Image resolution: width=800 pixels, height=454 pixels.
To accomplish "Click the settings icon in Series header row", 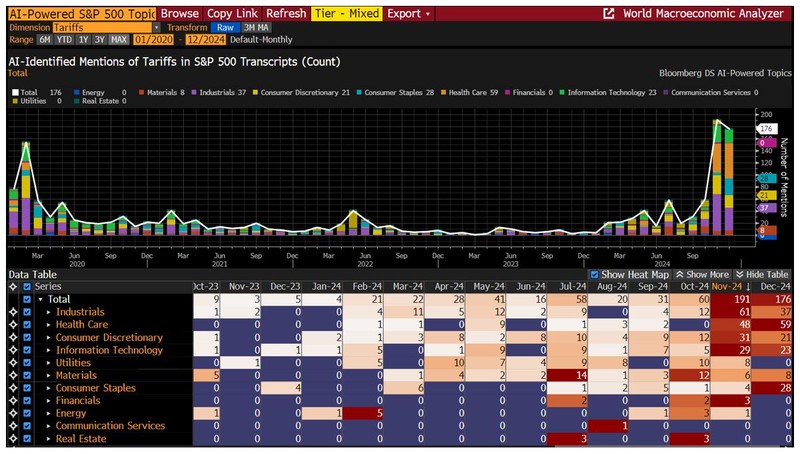I will (12, 286).
